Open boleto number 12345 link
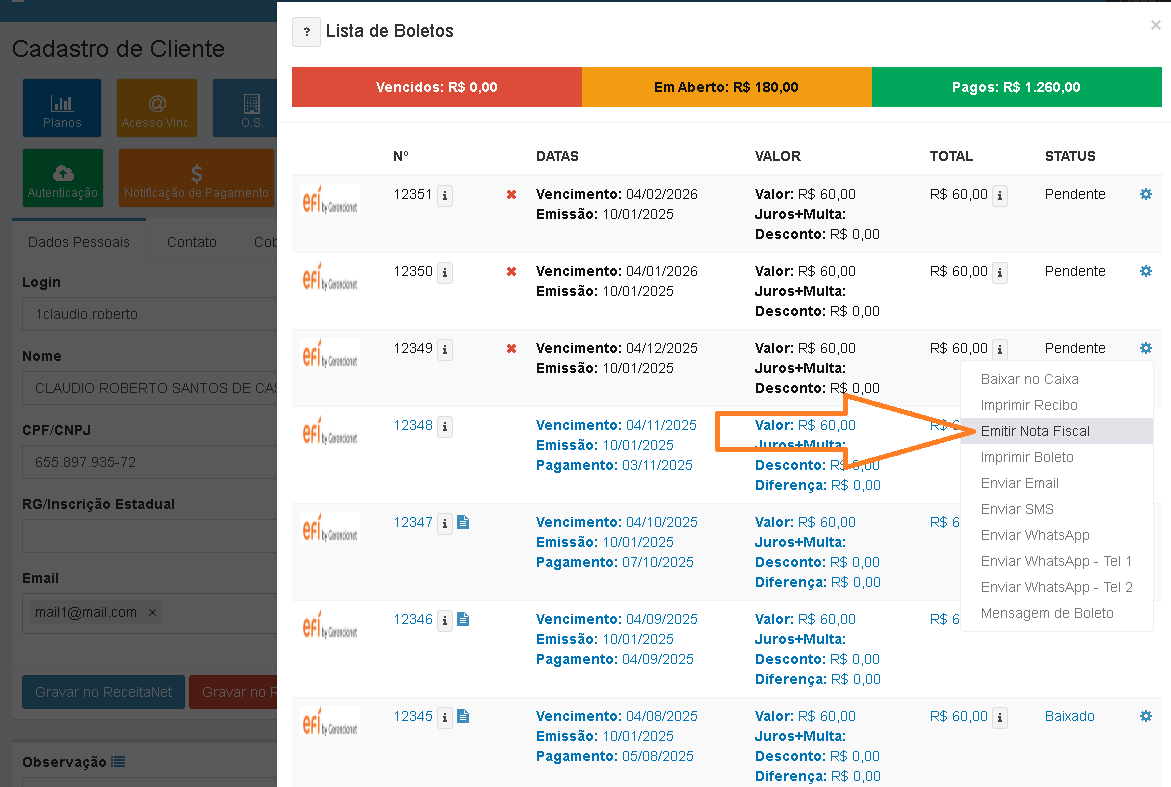 [413, 716]
